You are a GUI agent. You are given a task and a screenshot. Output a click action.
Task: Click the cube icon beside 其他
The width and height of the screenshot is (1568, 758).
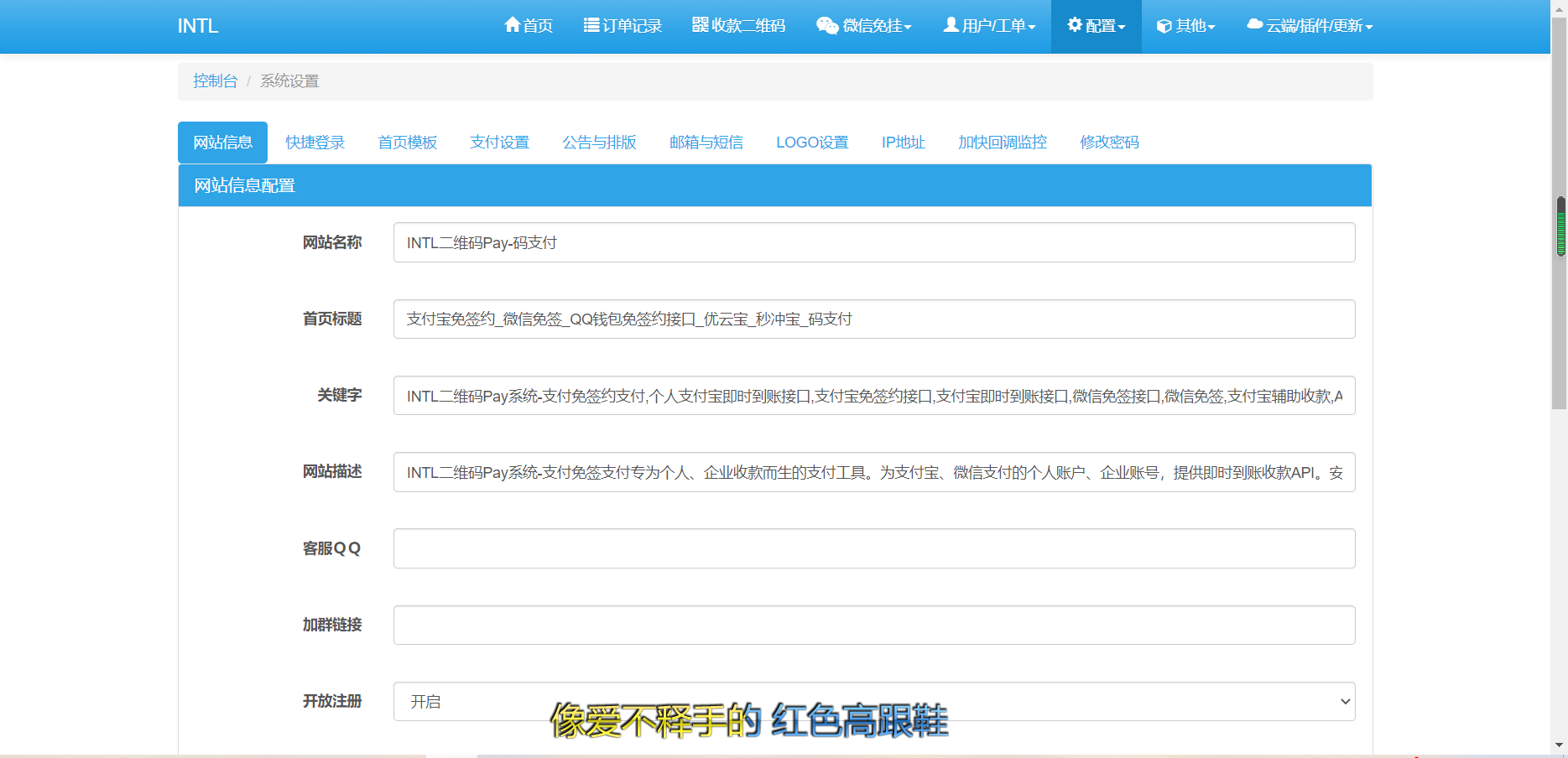(1164, 26)
